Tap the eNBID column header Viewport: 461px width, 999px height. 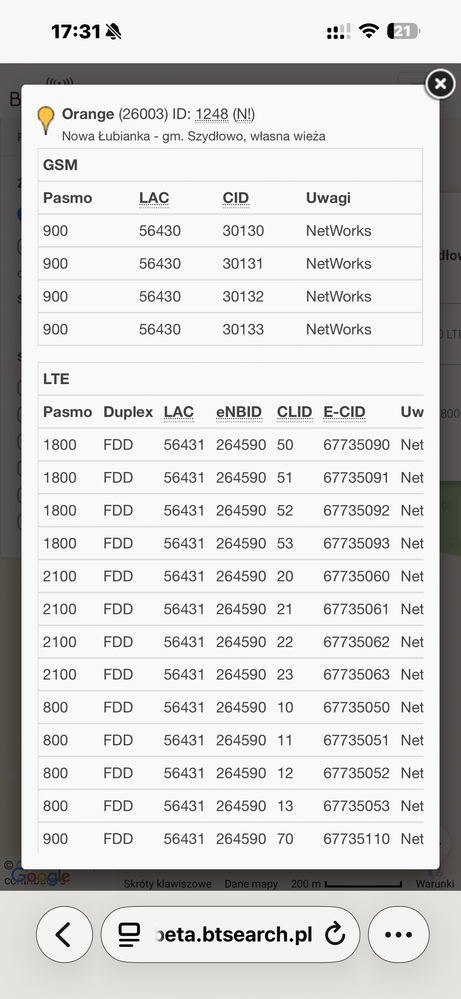click(x=239, y=412)
